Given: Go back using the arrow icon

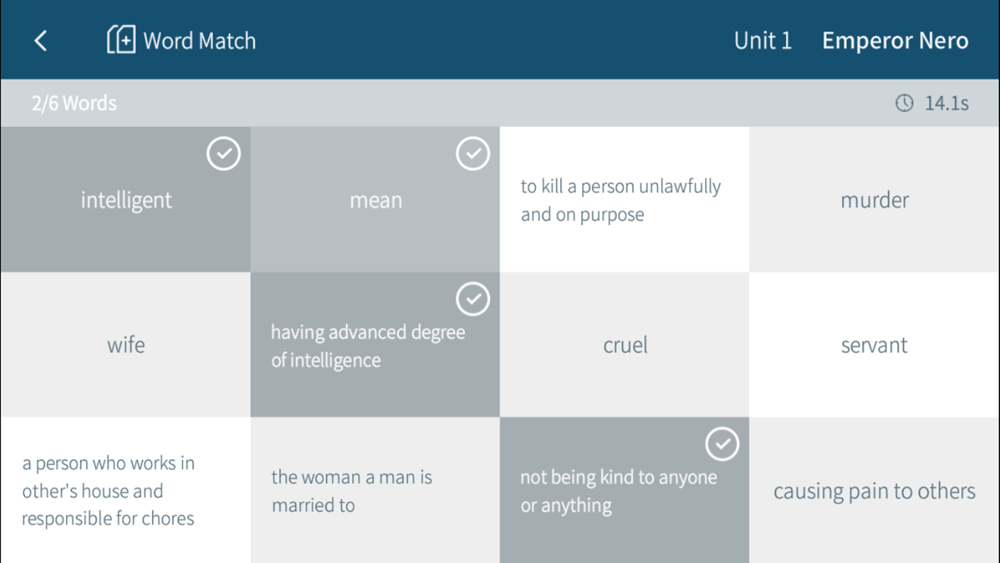Looking at the screenshot, I should coord(40,41).
